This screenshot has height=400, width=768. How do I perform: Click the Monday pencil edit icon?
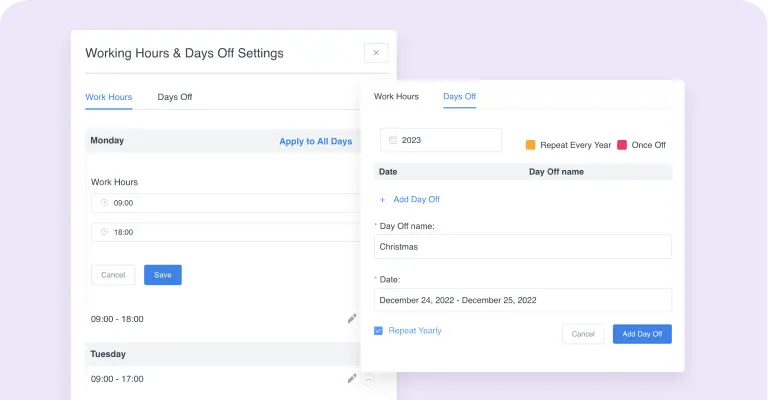(x=352, y=319)
